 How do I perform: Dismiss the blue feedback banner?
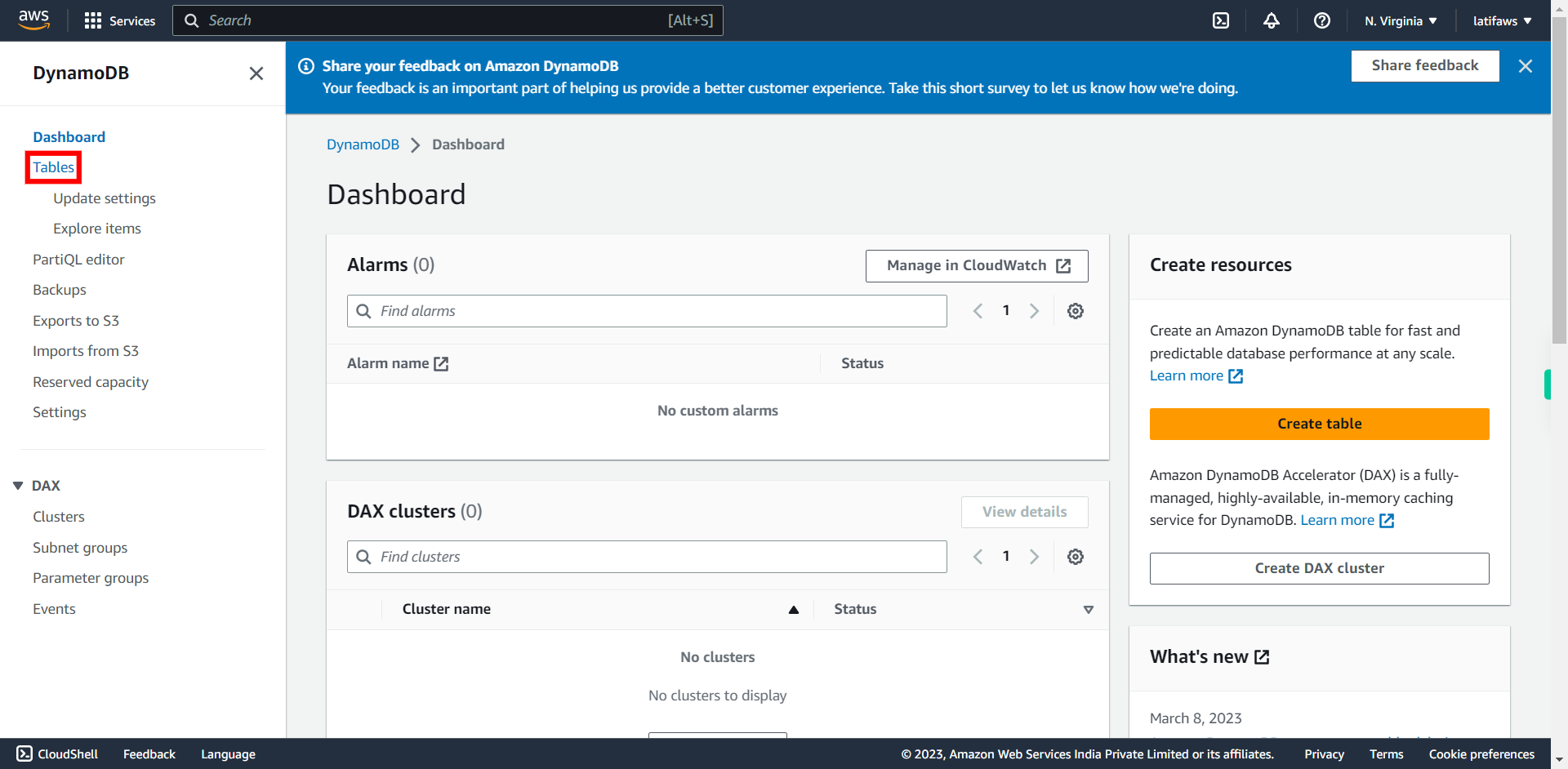click(1526, 66)
